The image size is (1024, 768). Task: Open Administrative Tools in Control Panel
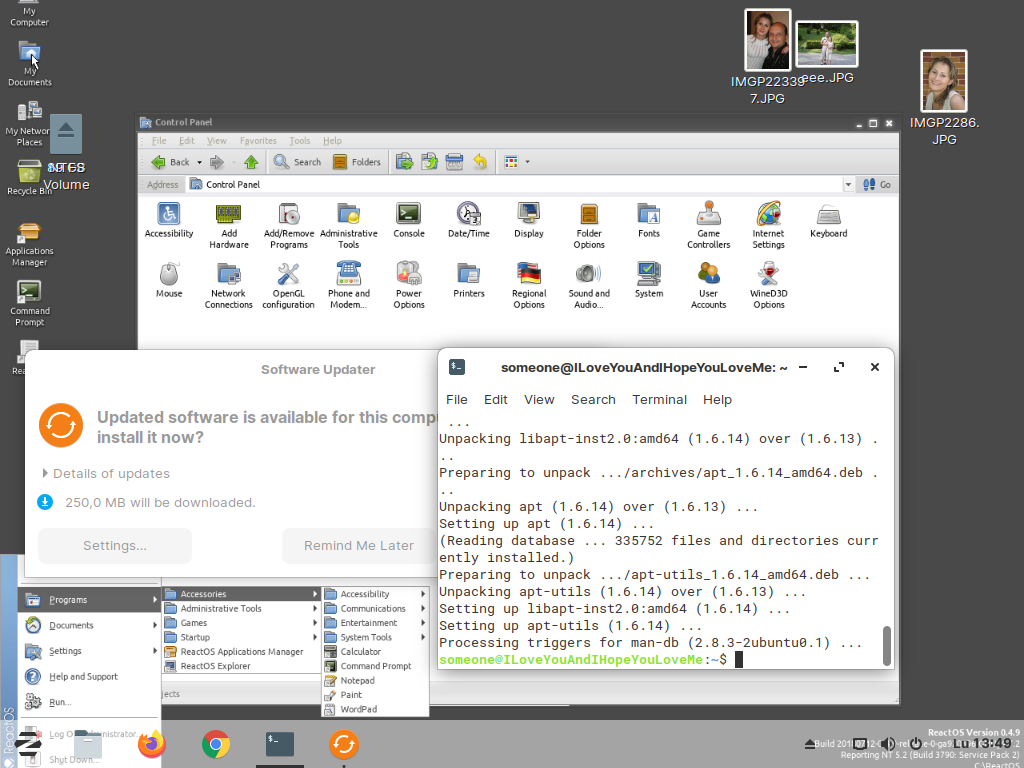tap(349, 225)
